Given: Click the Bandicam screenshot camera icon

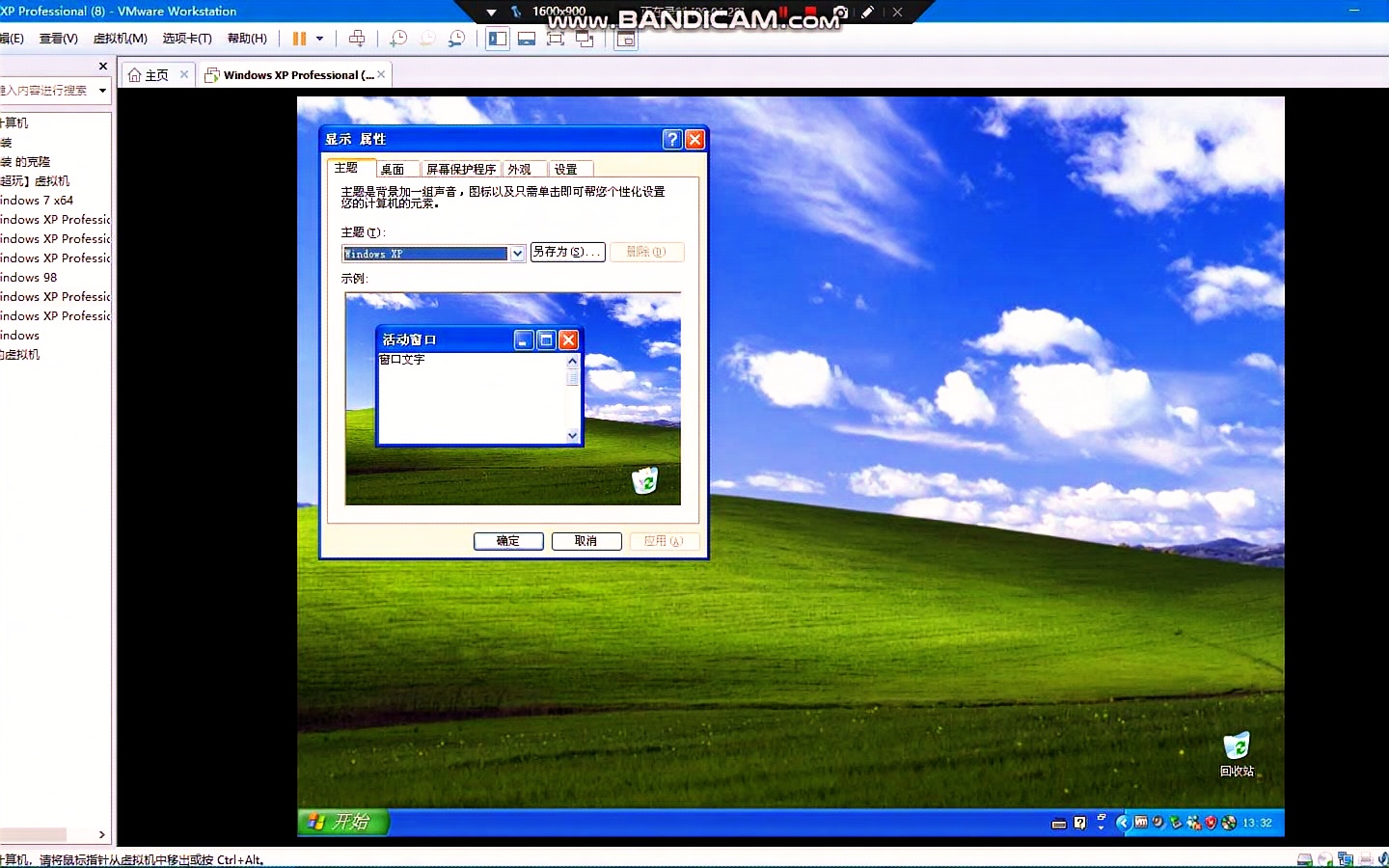Looking at the screenshot, I should [841, 12].
